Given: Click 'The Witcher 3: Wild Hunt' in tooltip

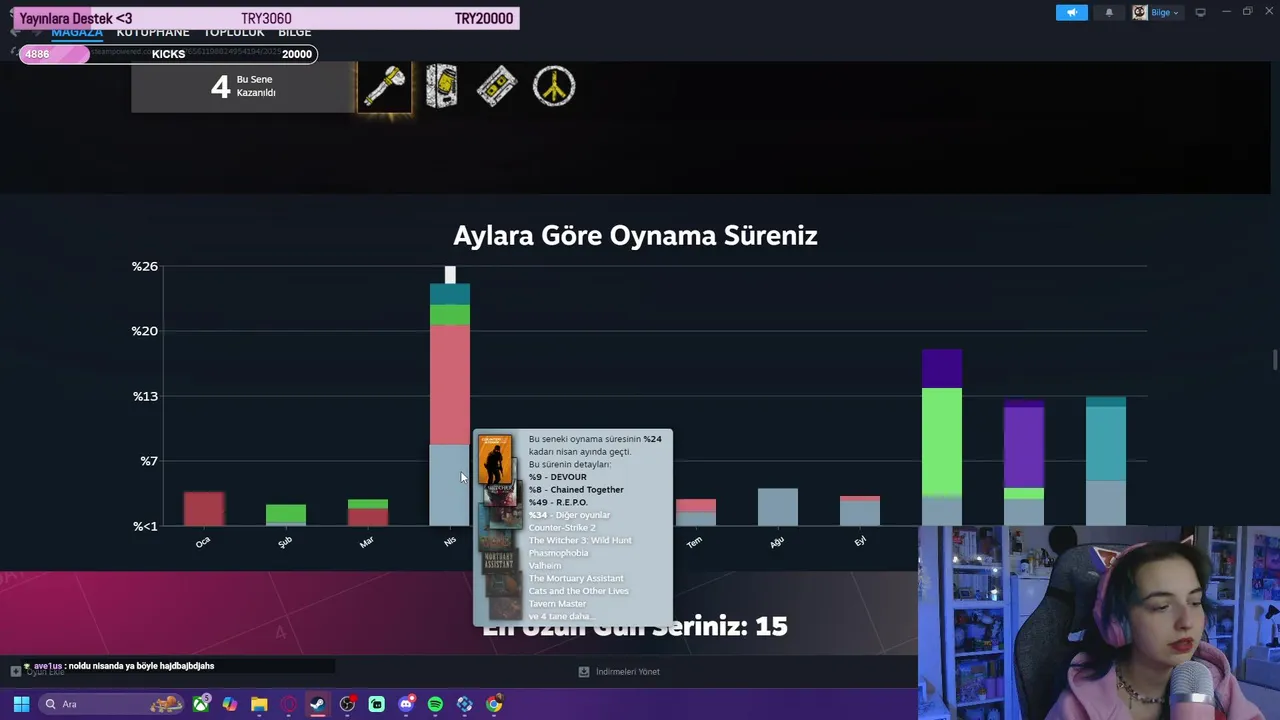Looking at the screenshot, I should click(580, 541).
